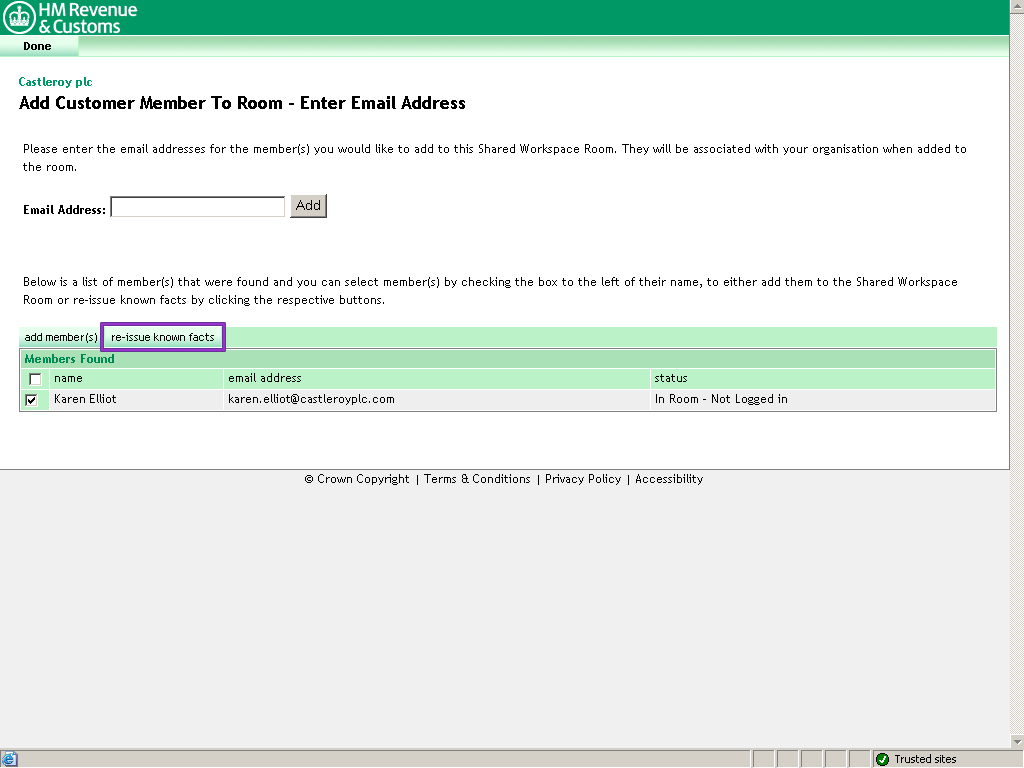Click the Add button beside the email field
1024x768 pixels.
tap(308, 206)
